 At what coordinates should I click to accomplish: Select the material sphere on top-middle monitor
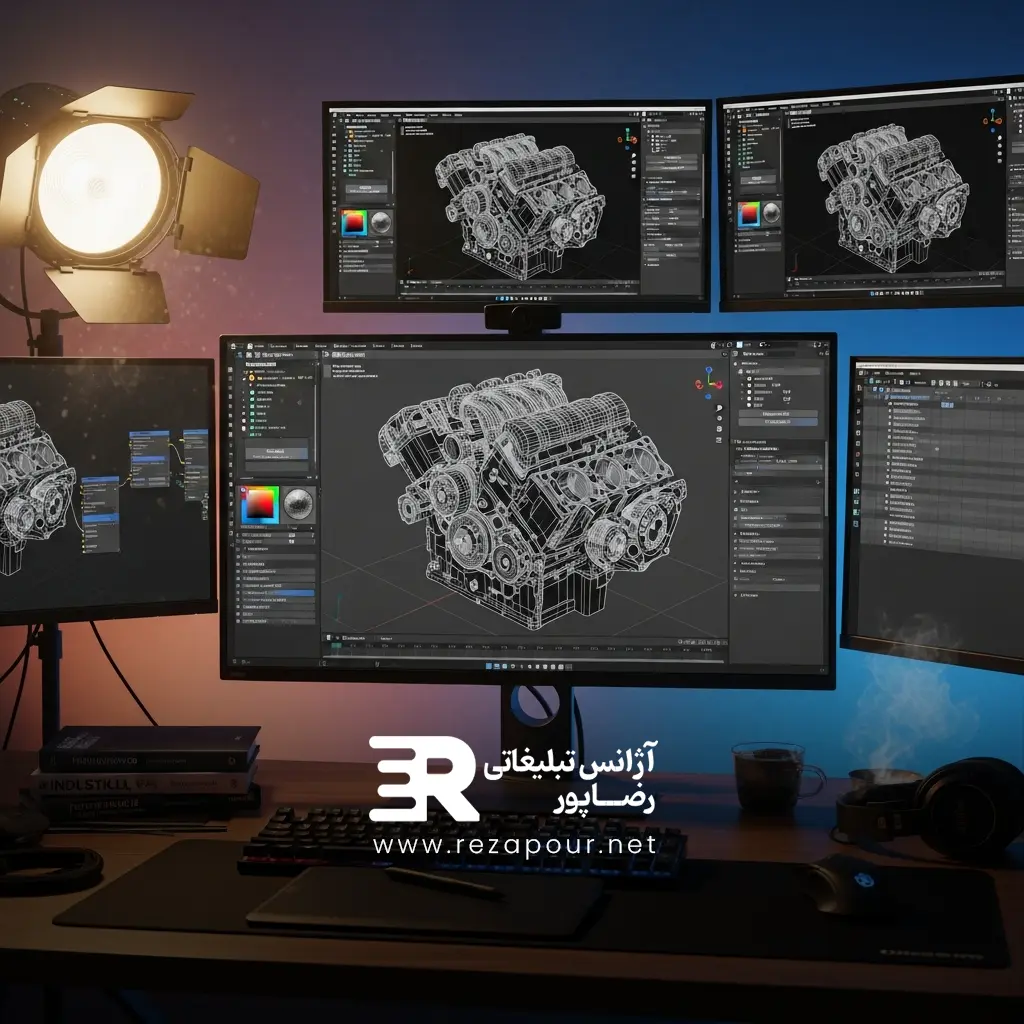[x=381, y=223]
